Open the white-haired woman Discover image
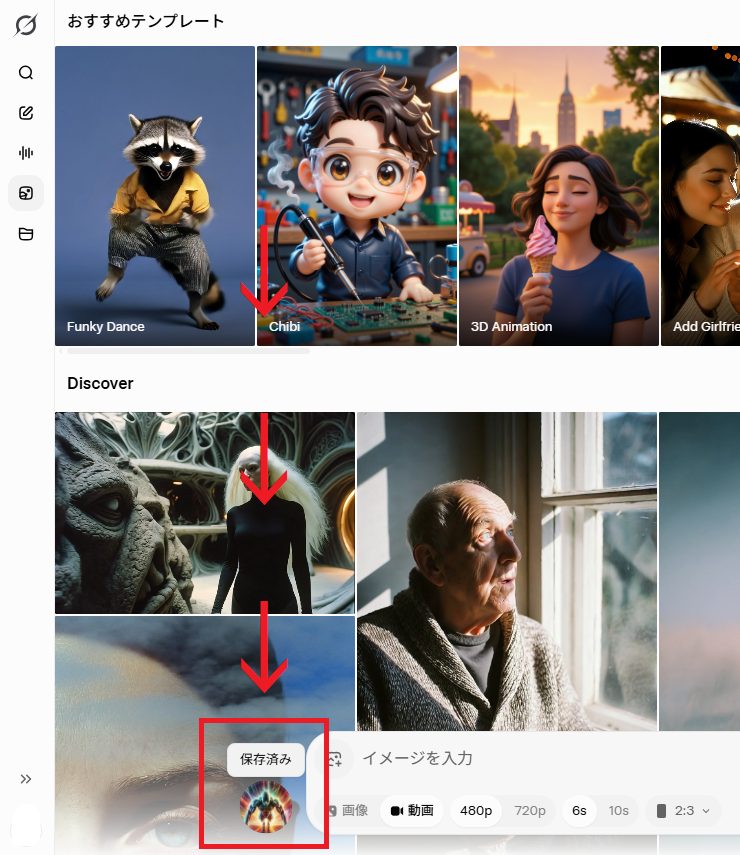The height and width of the screenshot is (855, 740). (x=205, y=513)
